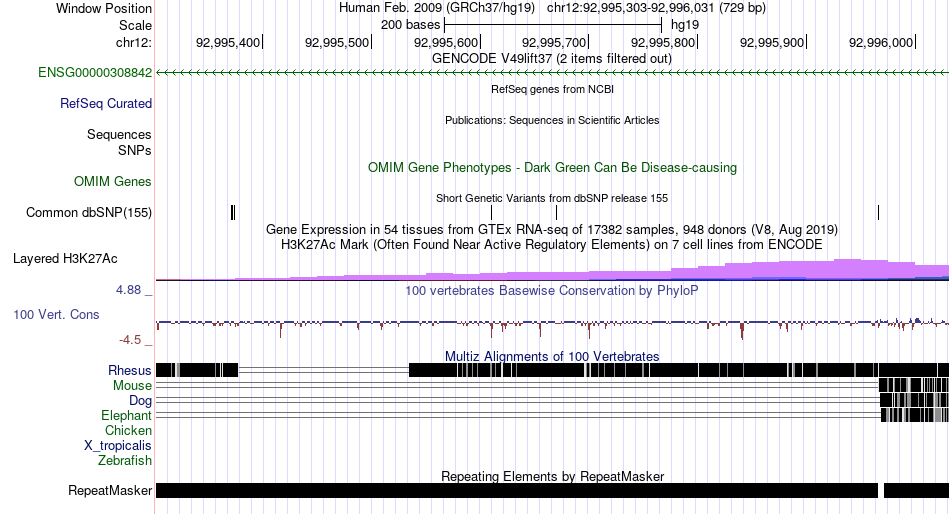Click the short RepeatMasker block at right end
This screenshot has width=950, height=514.
coord(916,490)
